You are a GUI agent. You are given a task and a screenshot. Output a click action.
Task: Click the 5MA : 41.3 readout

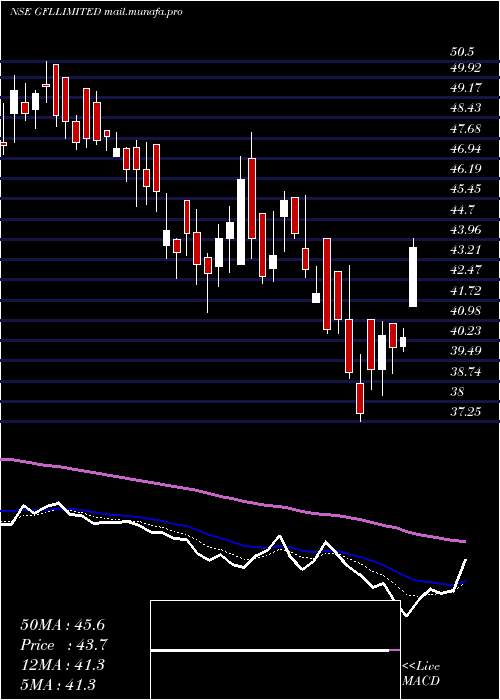58,685
